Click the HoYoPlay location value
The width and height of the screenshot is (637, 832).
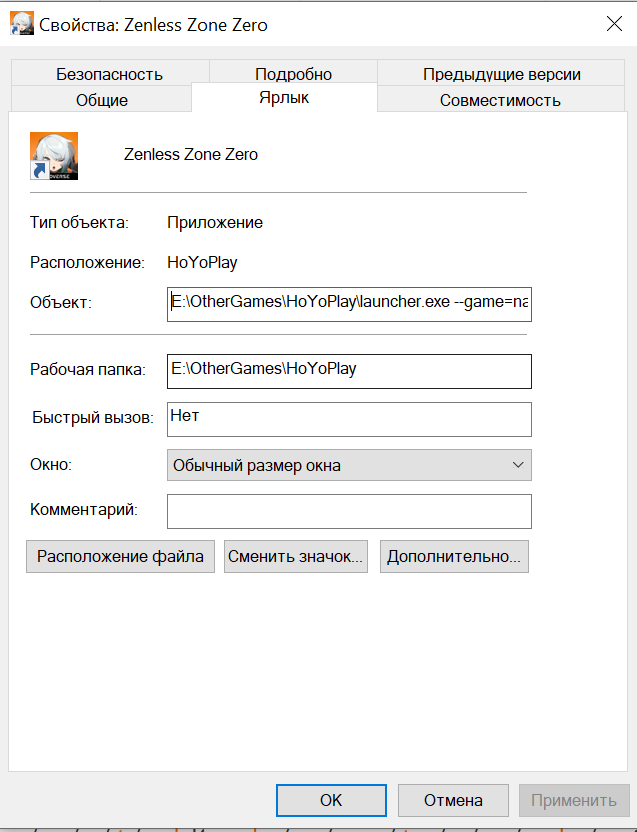(202, 263)
